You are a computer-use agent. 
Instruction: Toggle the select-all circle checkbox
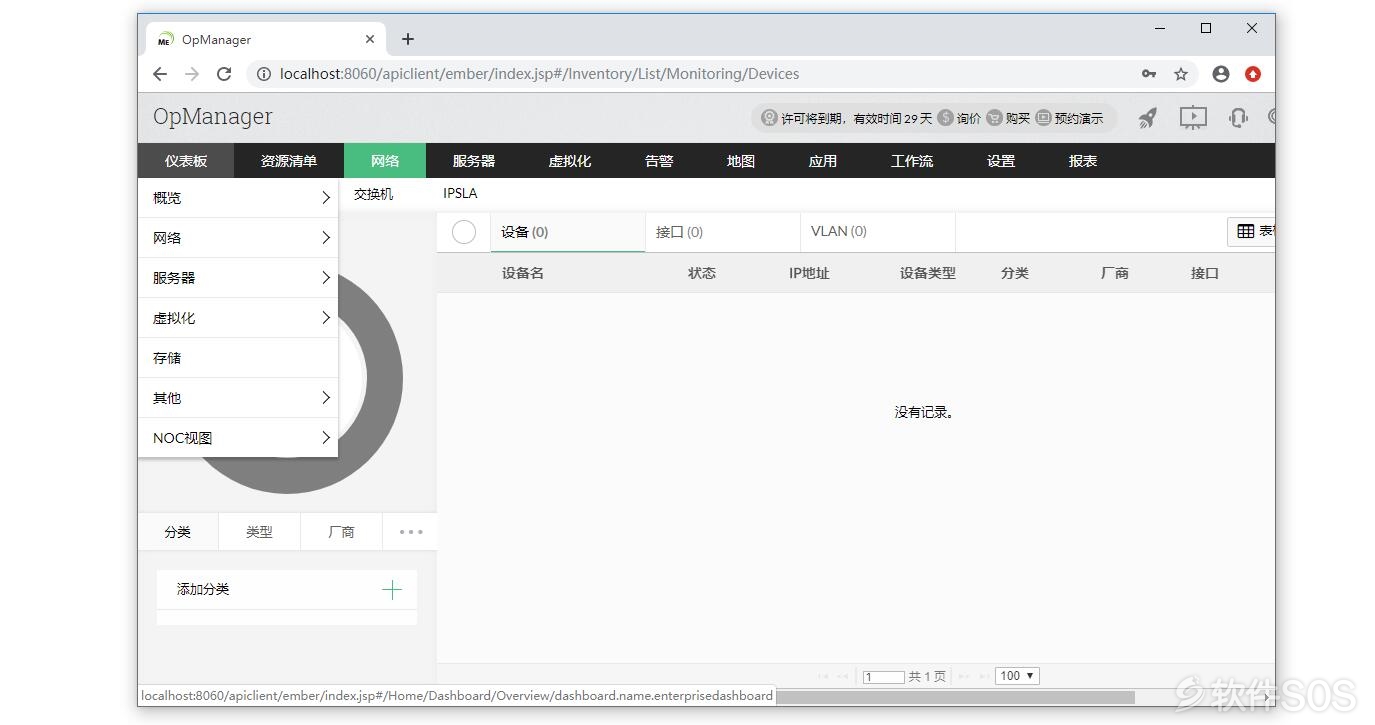pos(464,232)
